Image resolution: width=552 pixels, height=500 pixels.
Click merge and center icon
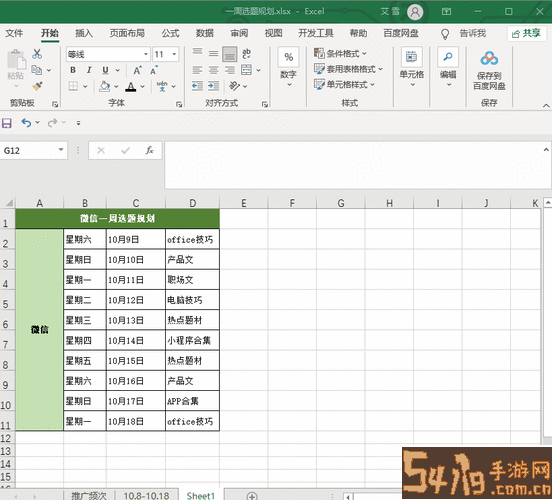pyautogui.click(x=246, y=70)
